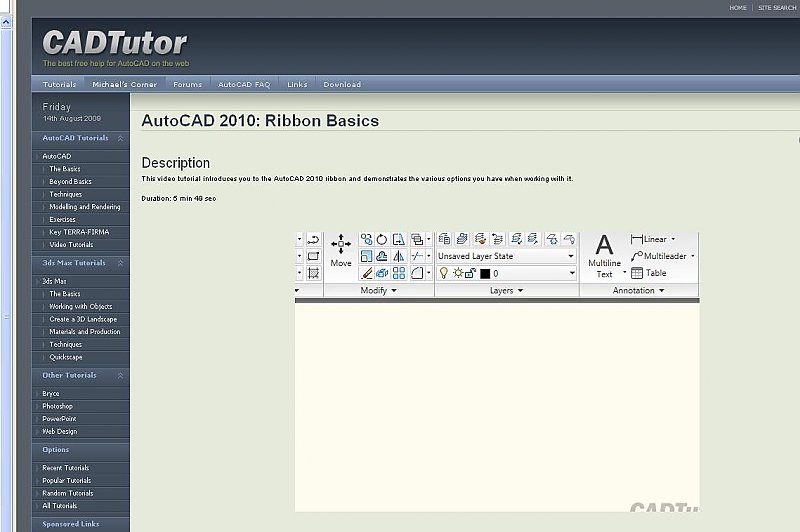Click the Layer Isolate icon
Image resolution: width=800 pixels, height=532 pixels.
516,239
